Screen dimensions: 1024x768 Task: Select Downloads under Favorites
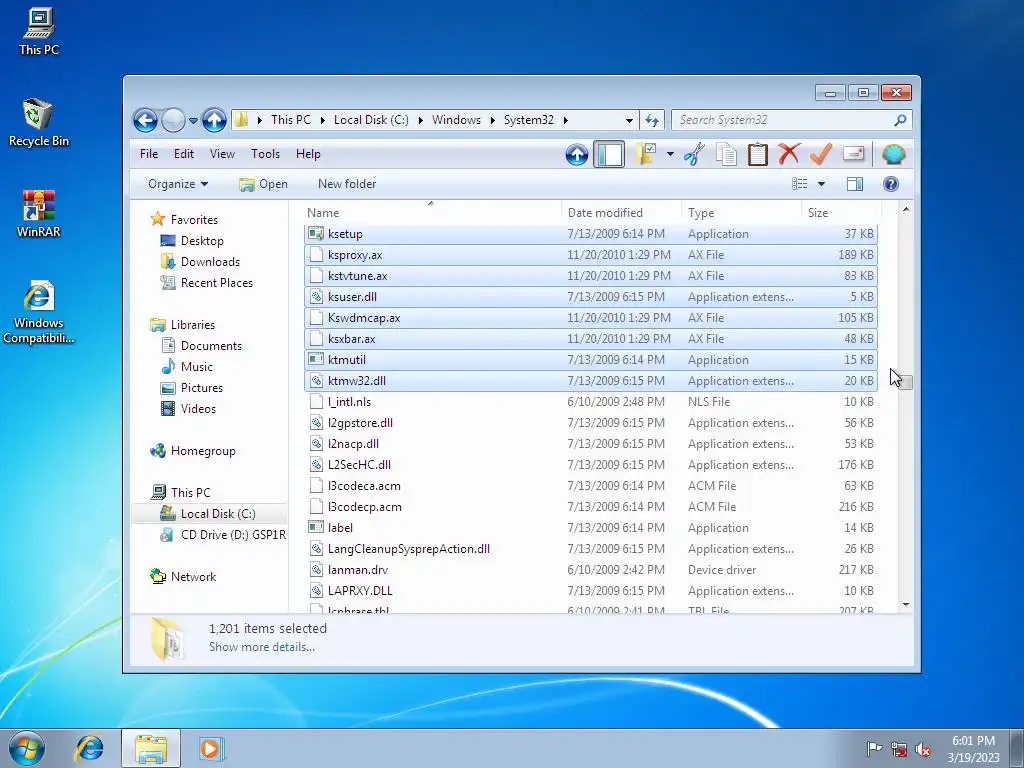click(210, 262)
